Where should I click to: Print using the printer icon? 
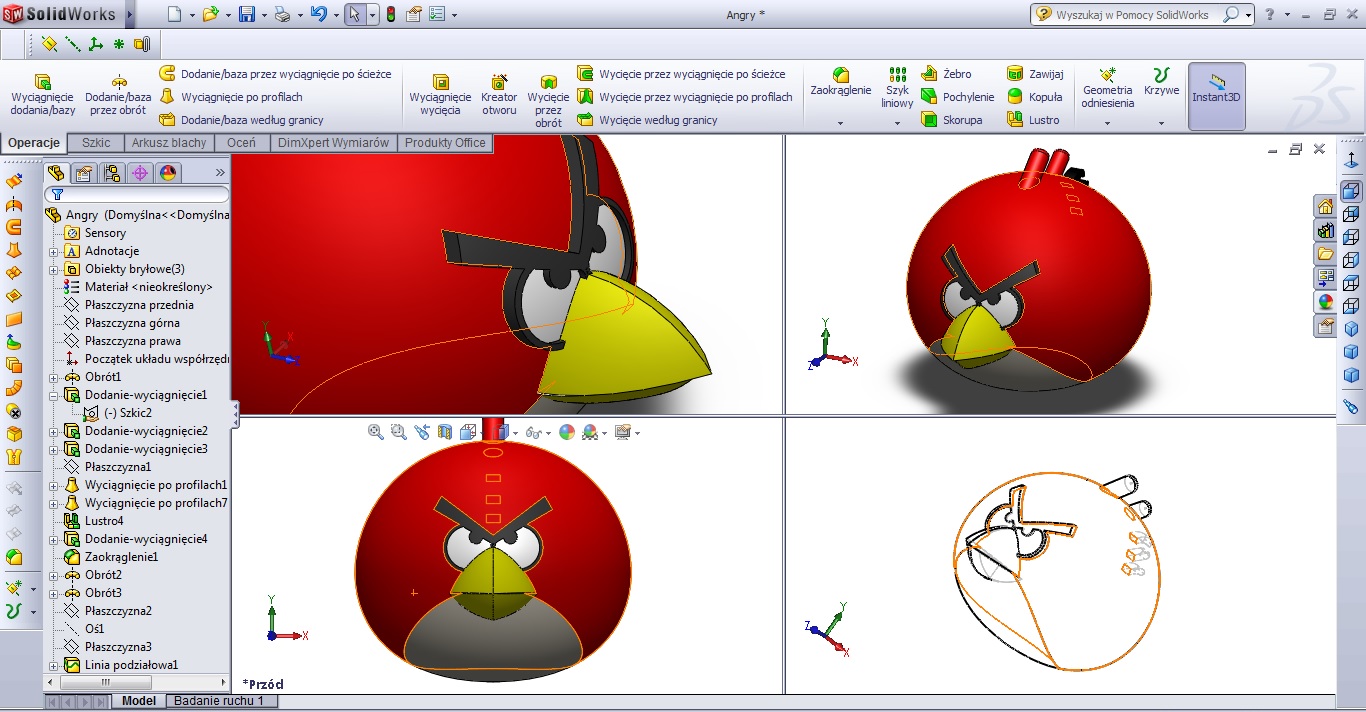click(x=282, y=14)
